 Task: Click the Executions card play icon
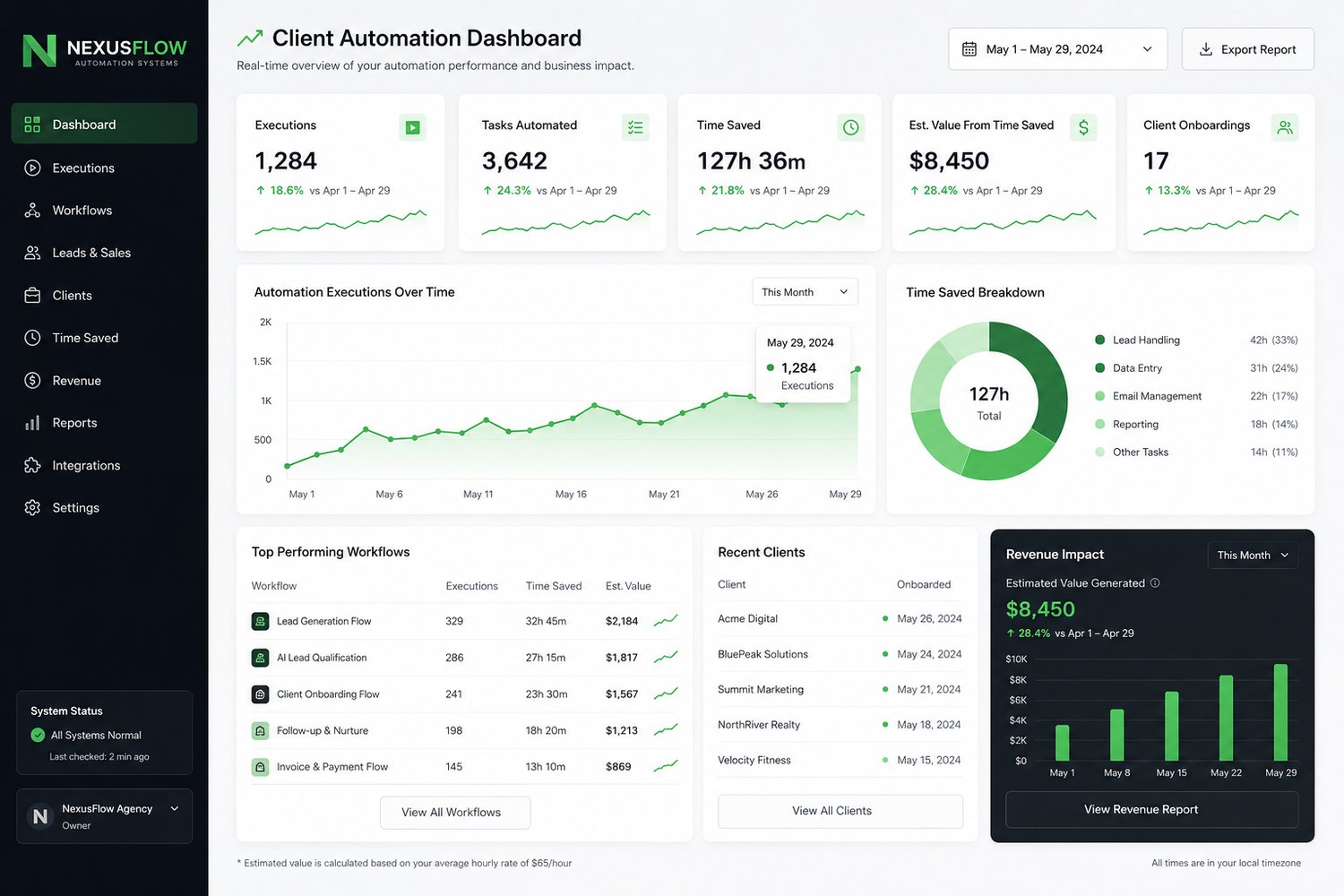pos(412,127)
